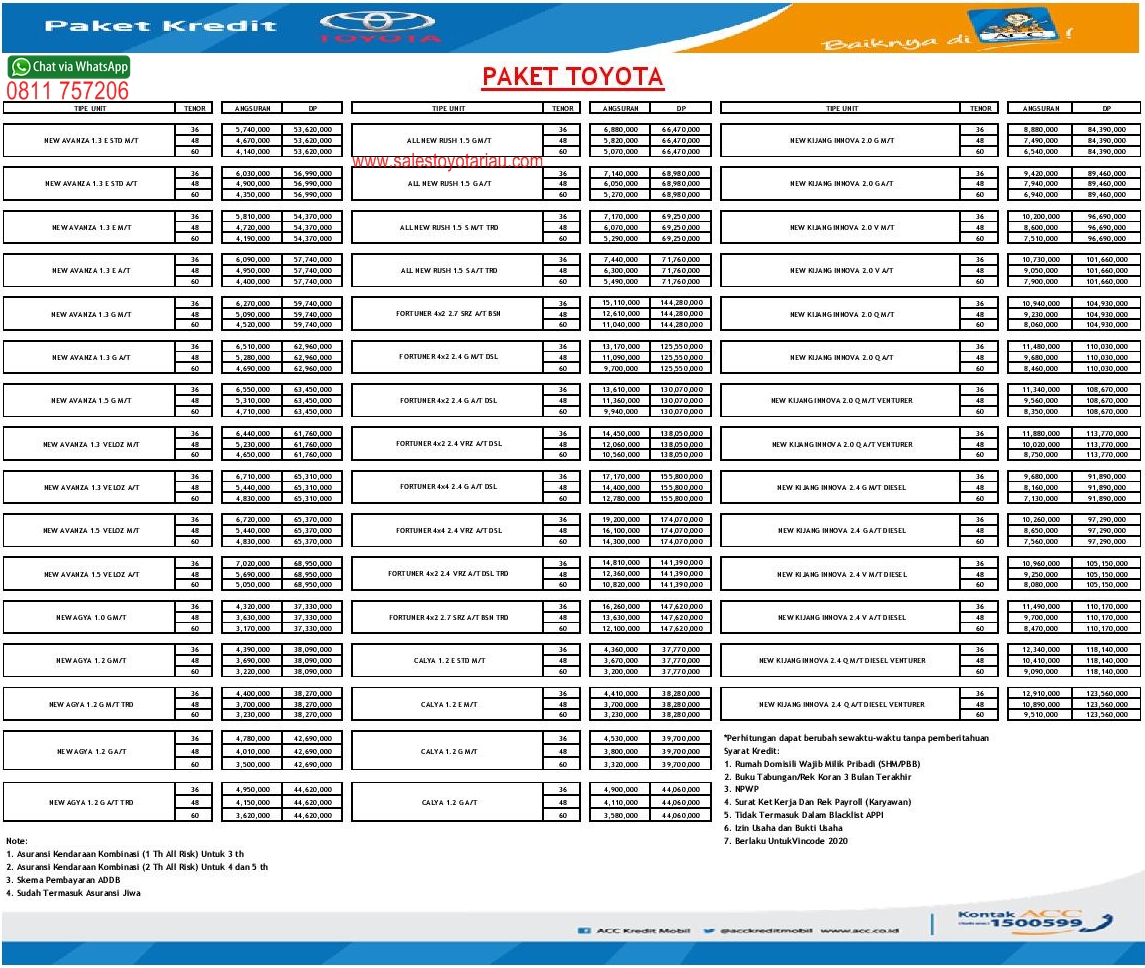The height and width of the screenshot is (968, 1145).
Task: Select NEW KIJANG INNOVA 2.4 Q A/T DIESEL VENTURER
Action: (841, 704)
